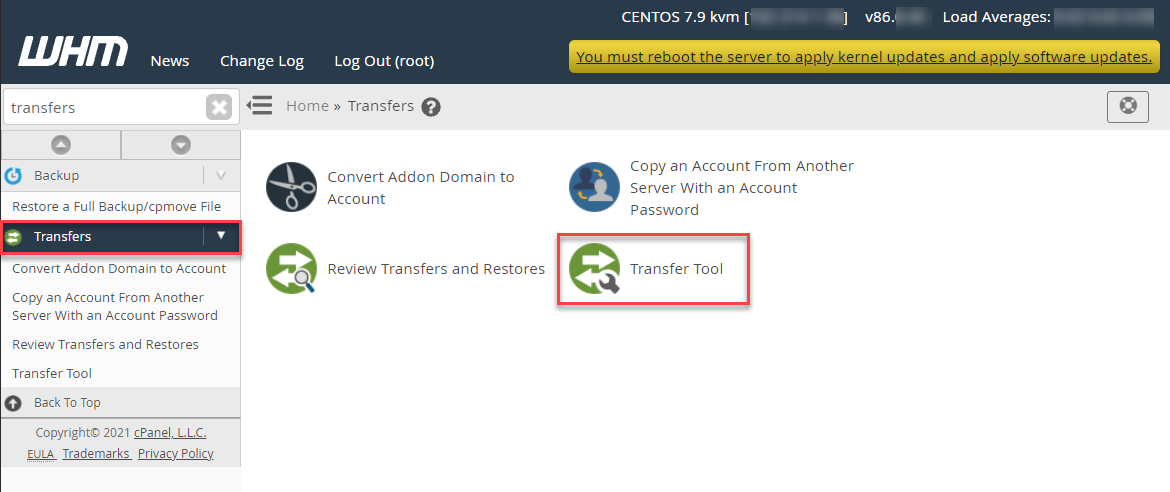1170x492 pixels.
Task: Select Restore a Full Backup/cpmove File
Action: [117, 206]
